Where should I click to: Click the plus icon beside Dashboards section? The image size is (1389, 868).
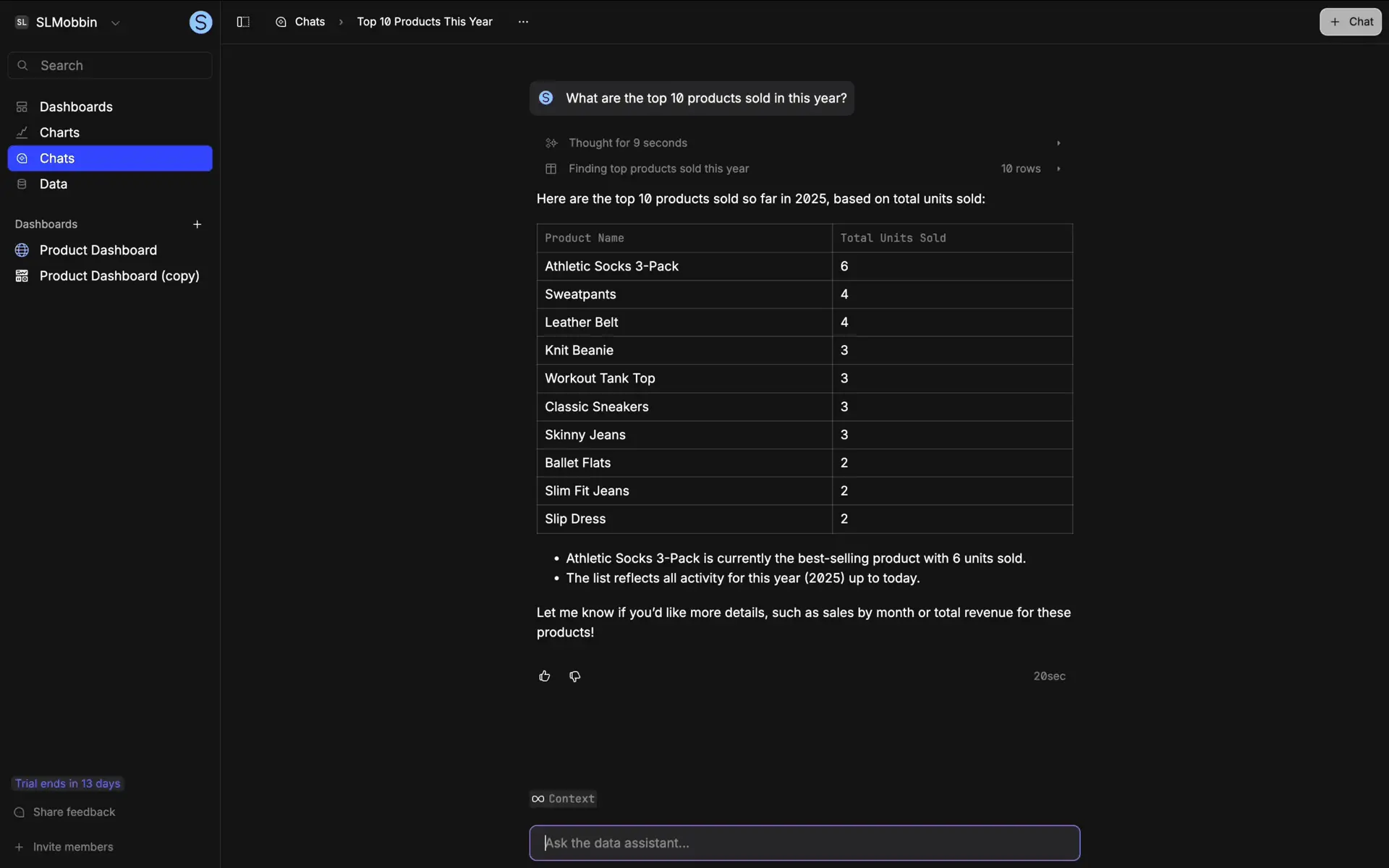tap(197, 224)
